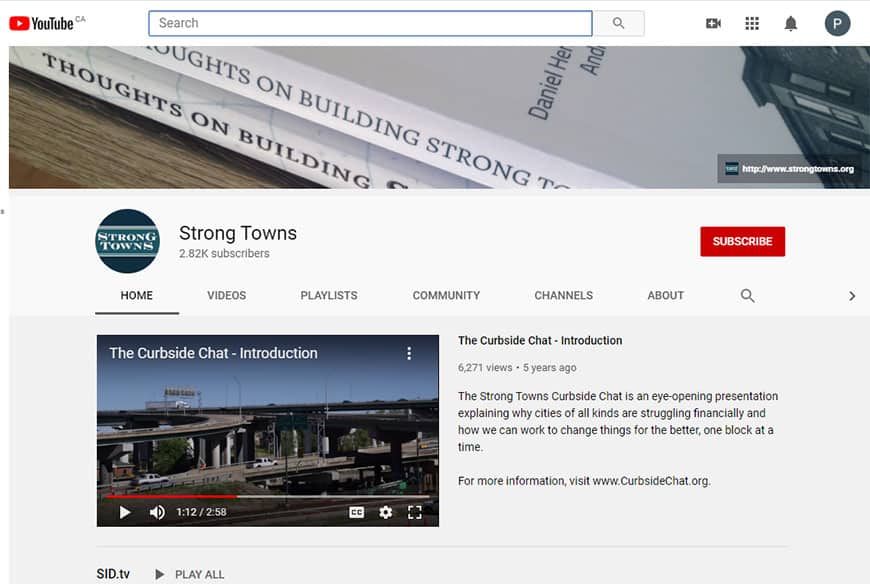Image resolution: width=870 pixels, height=584 pixels.
Task: Open the video's three-dot options menu
Action: point(409,353)
